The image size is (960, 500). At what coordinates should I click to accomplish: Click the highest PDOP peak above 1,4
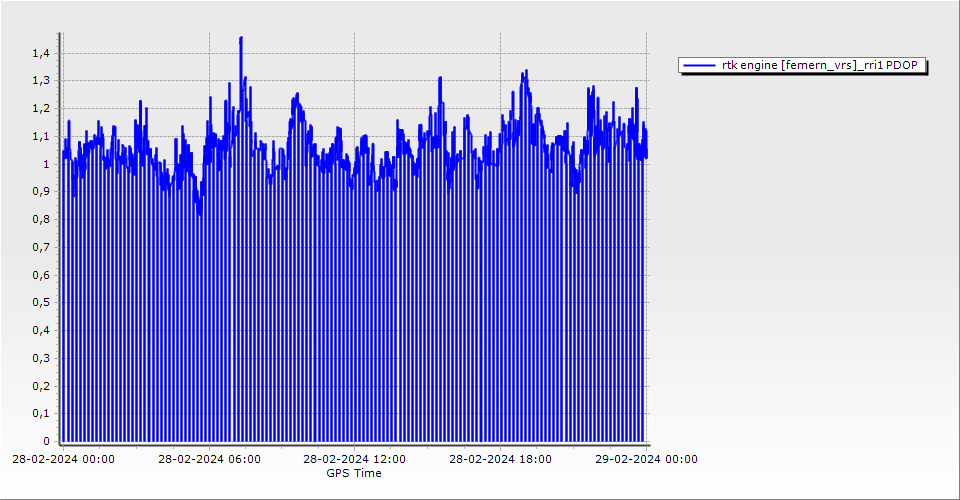click(241, 38)
